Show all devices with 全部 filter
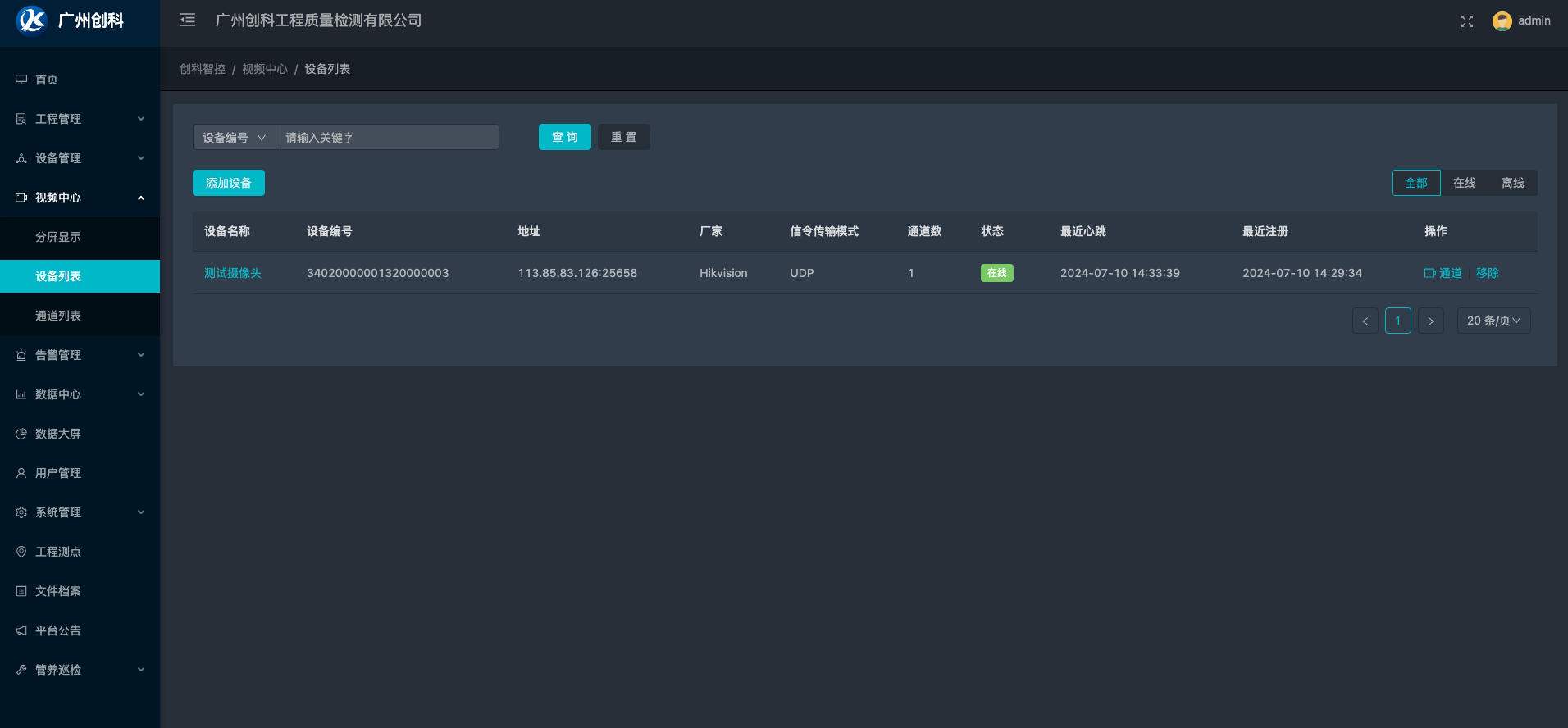 click(1415, 183)
